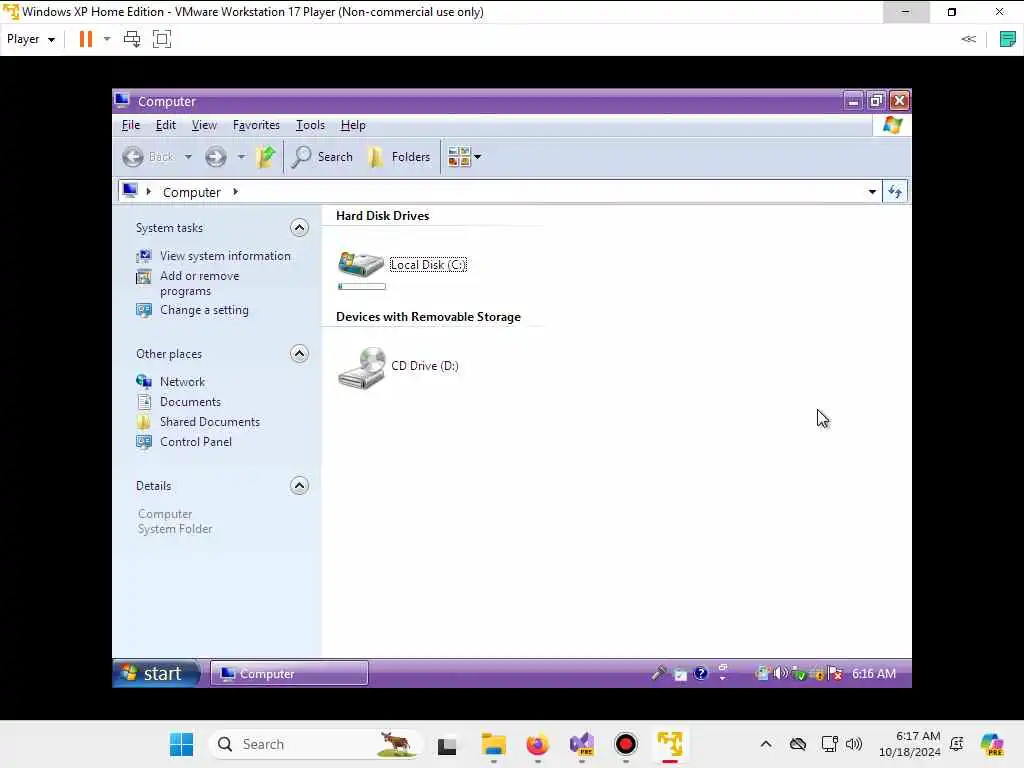Open the Forward history dropdown arrow
The image size is (1024, 768).
[x=241, y=157]
